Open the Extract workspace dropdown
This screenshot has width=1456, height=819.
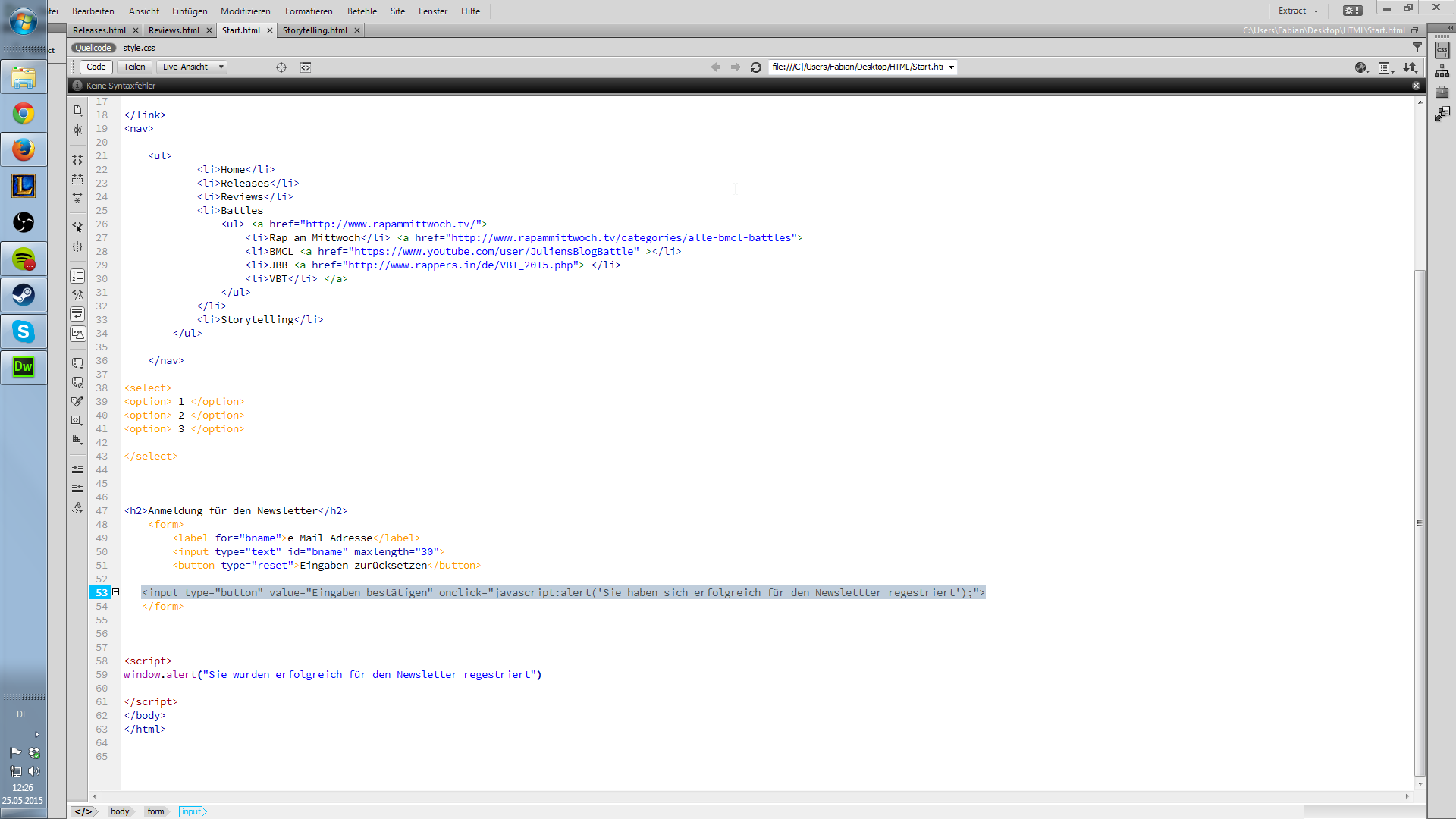pyautogui.click(x=1298, y=11)
